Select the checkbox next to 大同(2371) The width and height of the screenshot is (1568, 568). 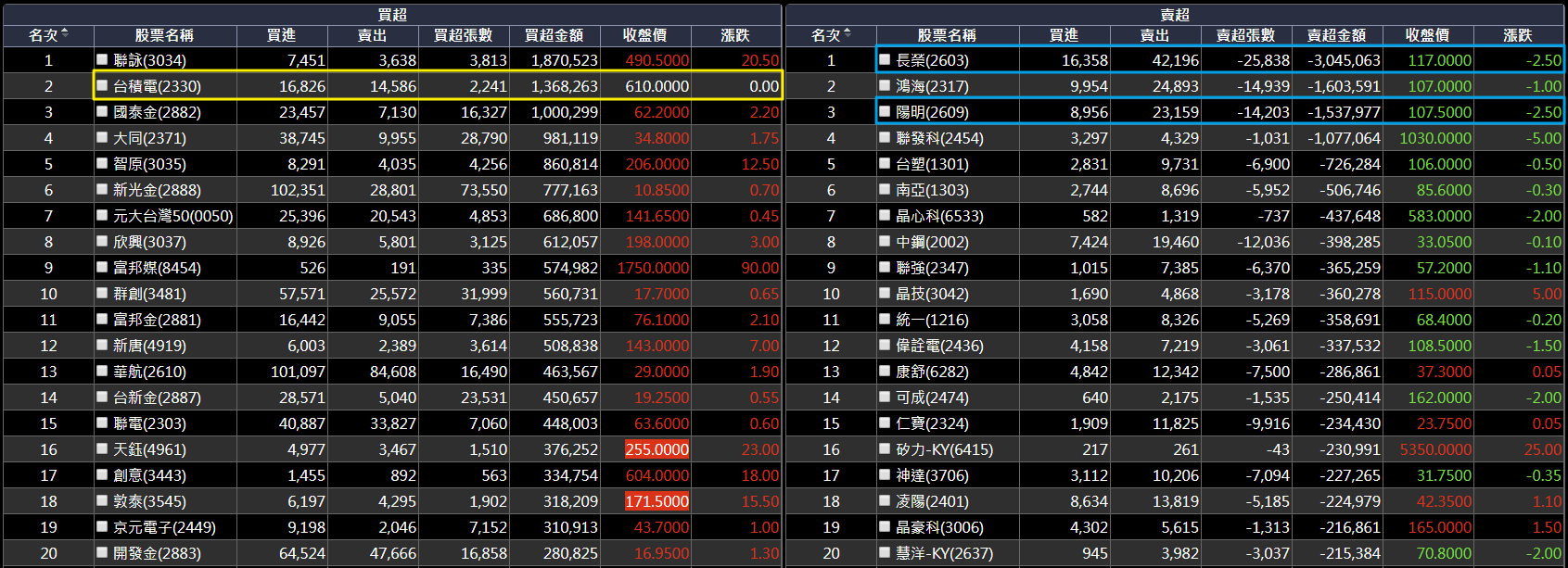103,137
